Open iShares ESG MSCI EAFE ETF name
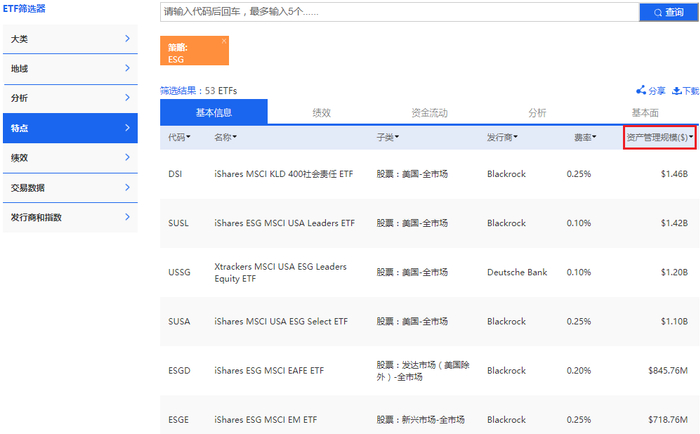This screenshot has height=434, width=700. coord(269,370)
